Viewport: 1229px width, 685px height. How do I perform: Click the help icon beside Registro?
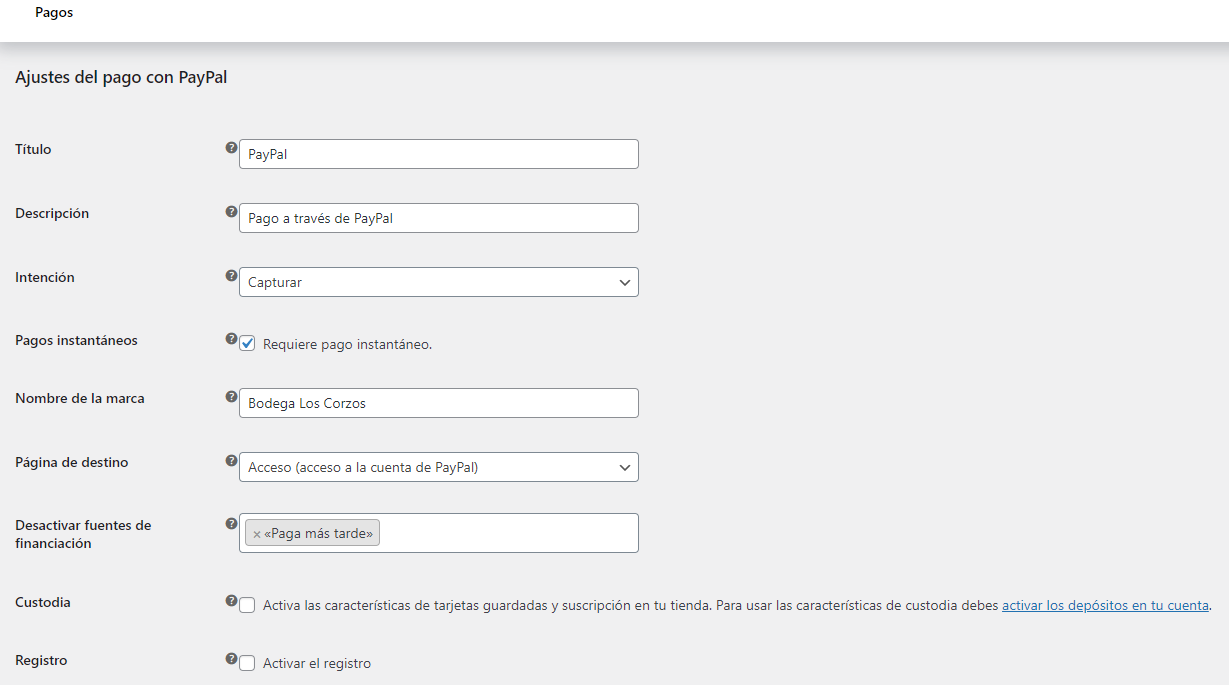[232, 659]
